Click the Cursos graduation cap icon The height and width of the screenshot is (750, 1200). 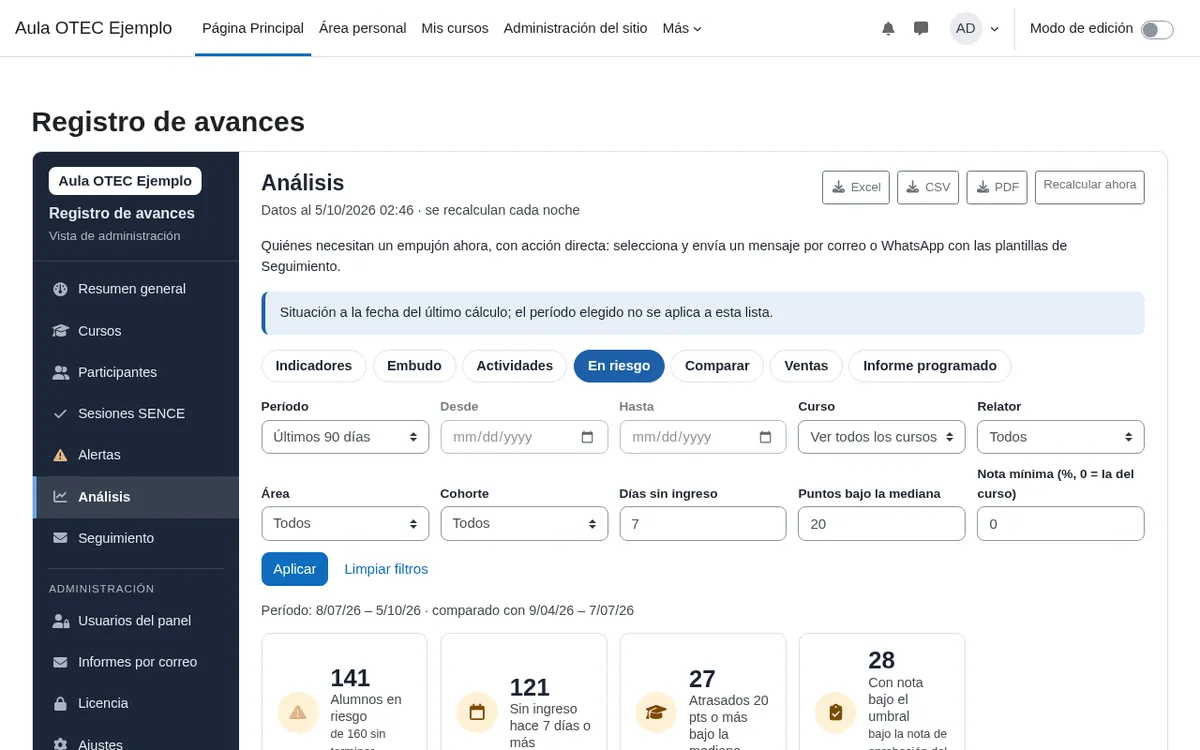[x=60, y=331]
